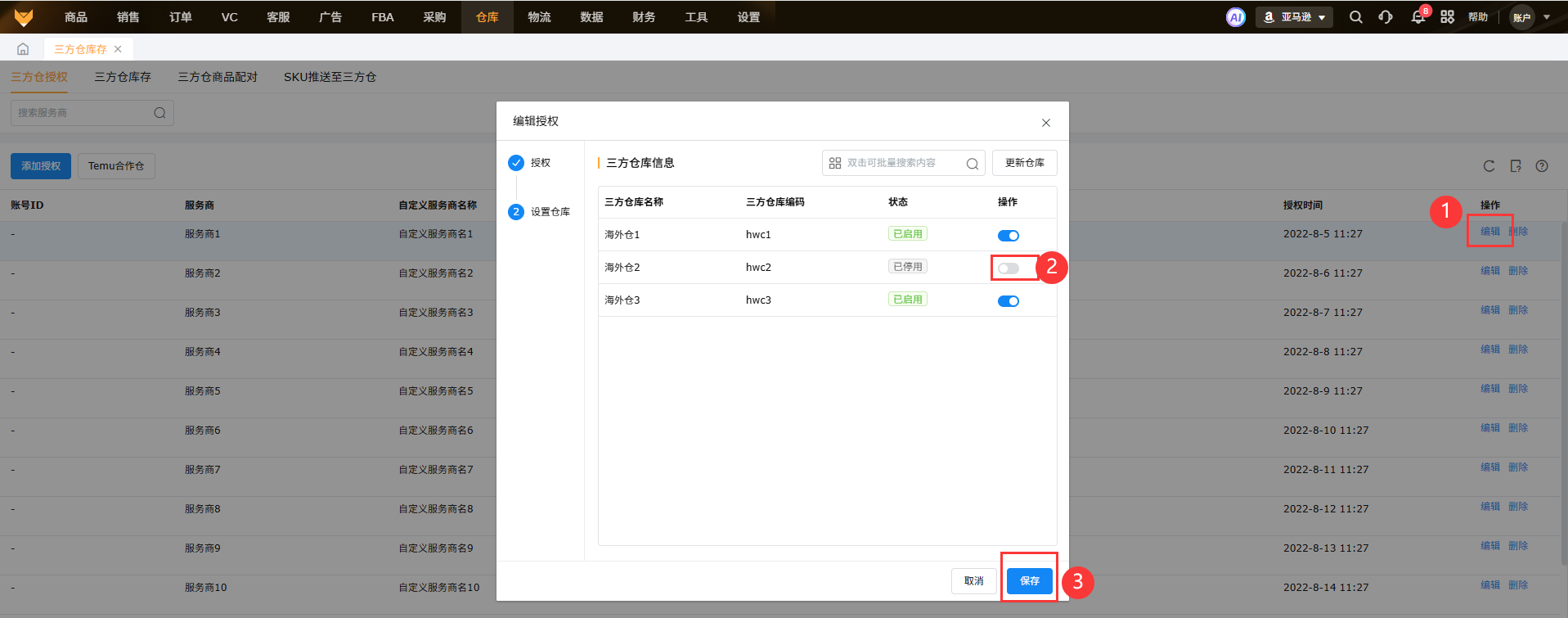Click the question mark help icon above the table
Viewport: 1568px width, 618px height.
pyautogui.click(x=1542, y=166)
